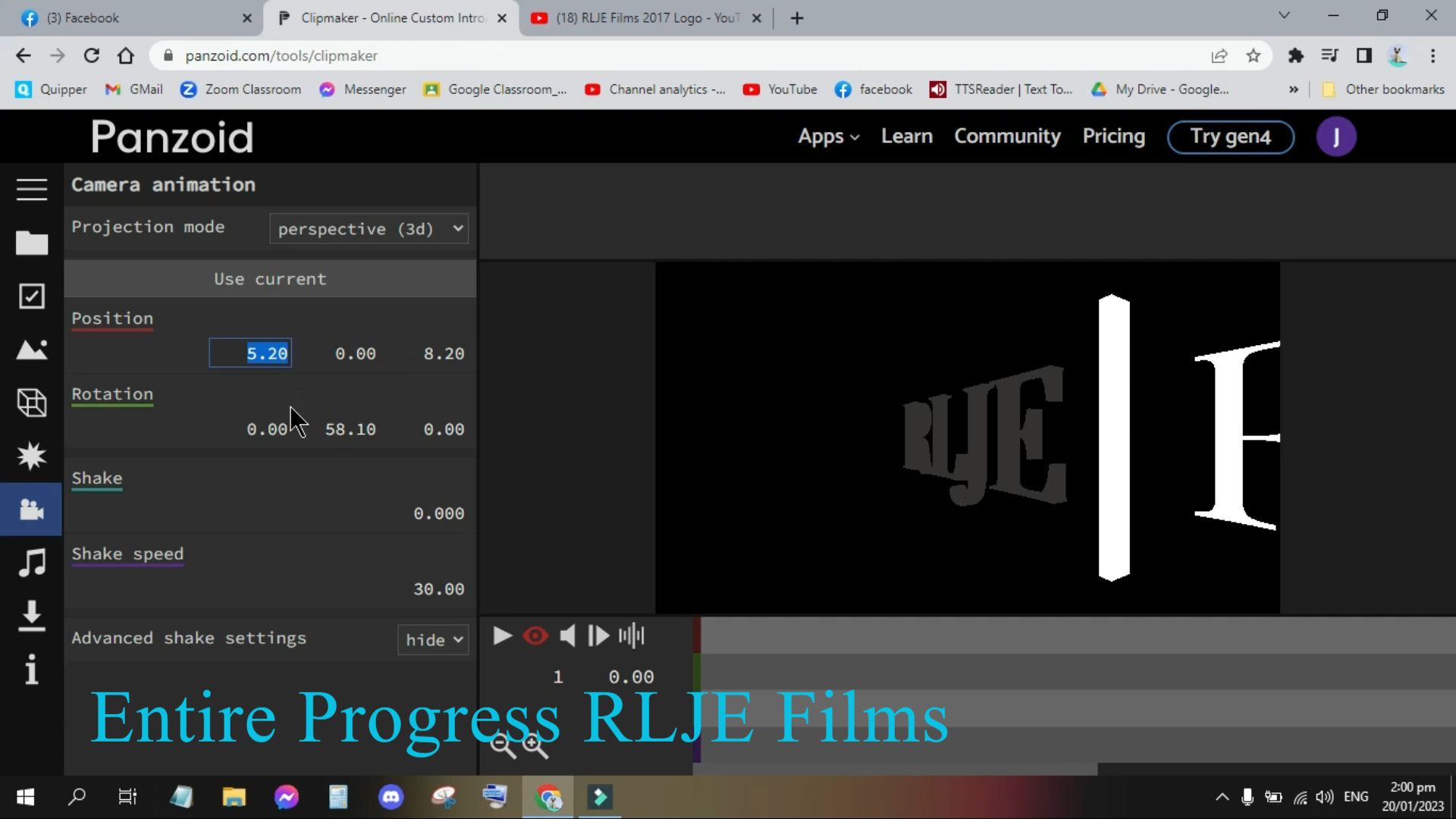Mute the preview audio speaker
This screenshot has width=1456, height=819.
pyautogui.click(x=567, y=635)
